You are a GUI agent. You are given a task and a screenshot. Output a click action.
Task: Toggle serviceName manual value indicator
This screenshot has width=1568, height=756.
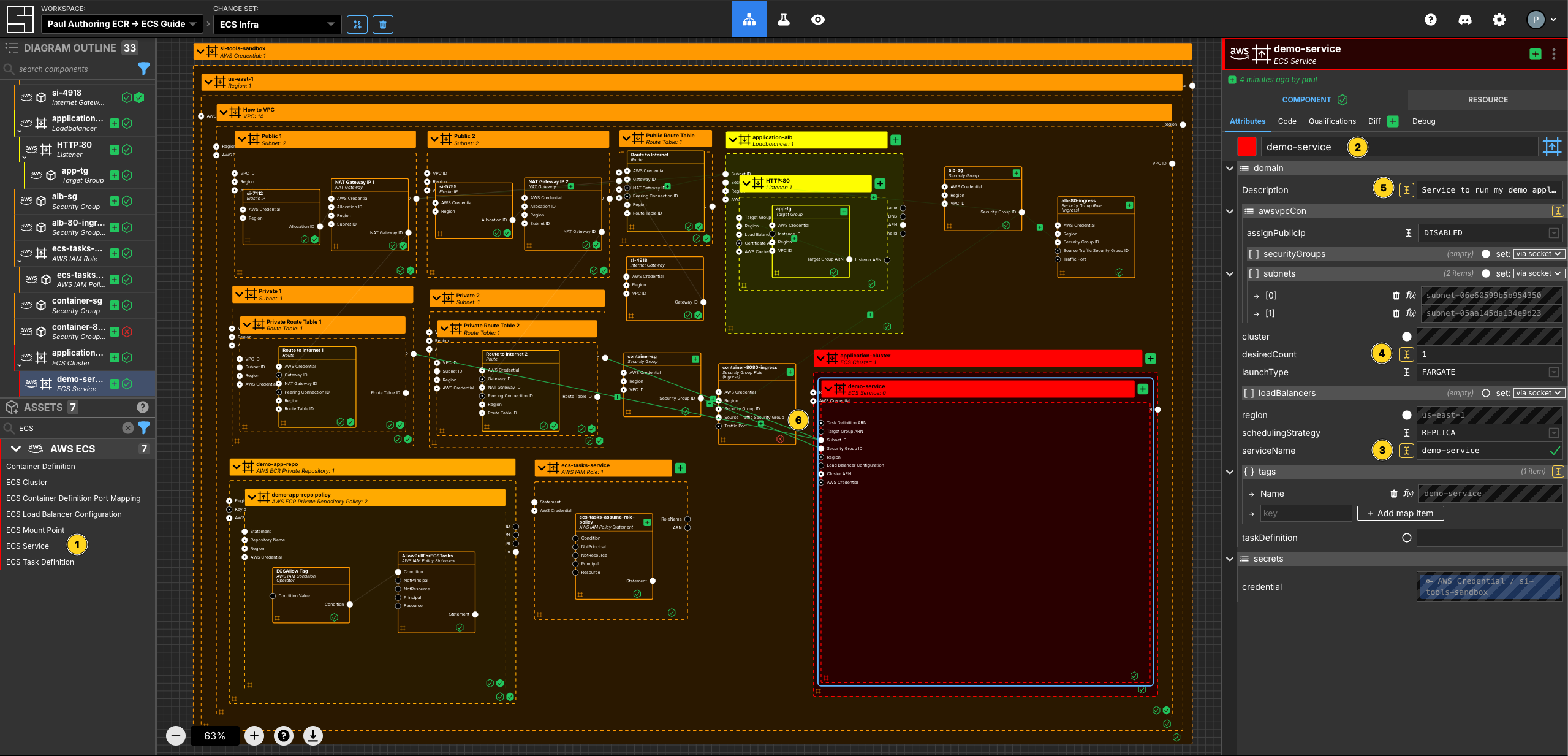[x=1406, y=451]
